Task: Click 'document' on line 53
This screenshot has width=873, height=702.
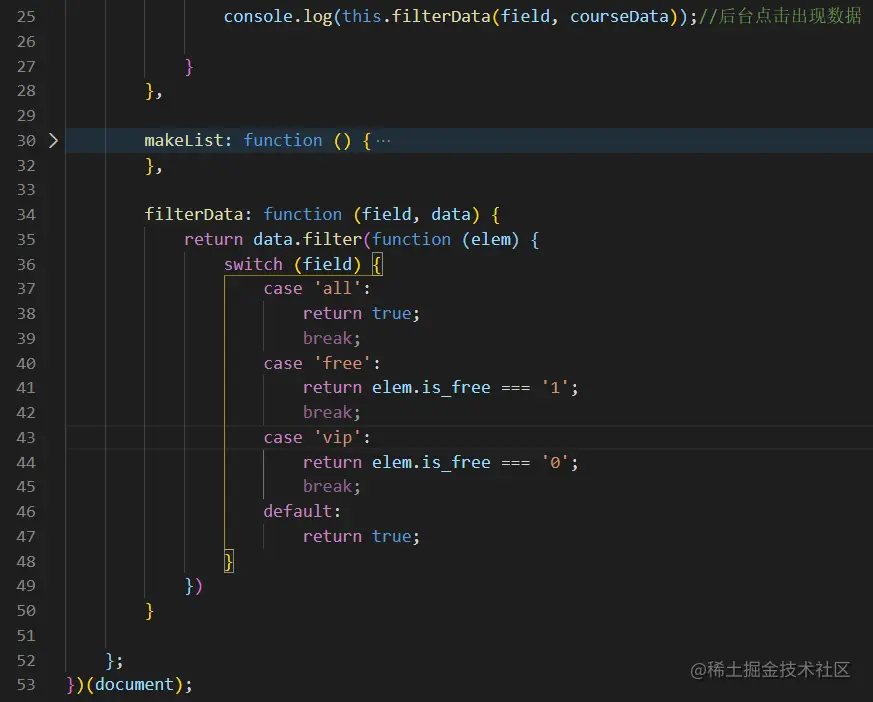Action: (x=134, y=684)
